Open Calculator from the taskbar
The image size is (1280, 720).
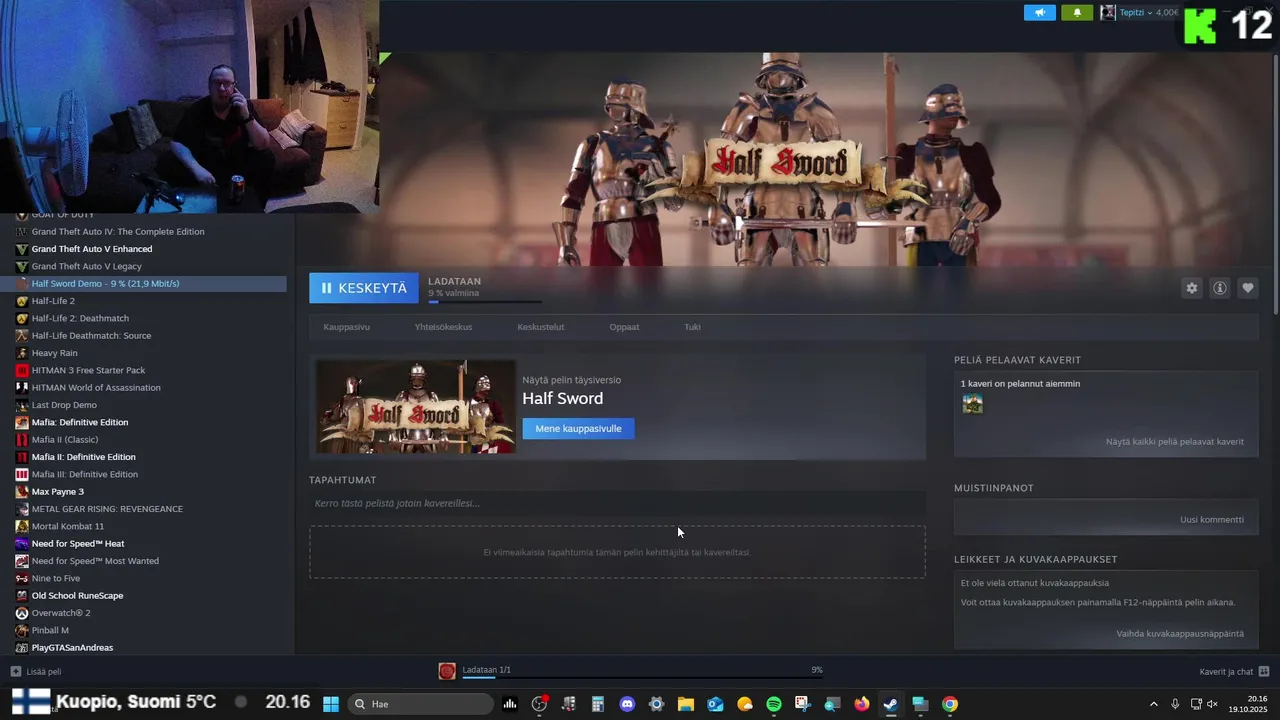(x=598, y=704)
